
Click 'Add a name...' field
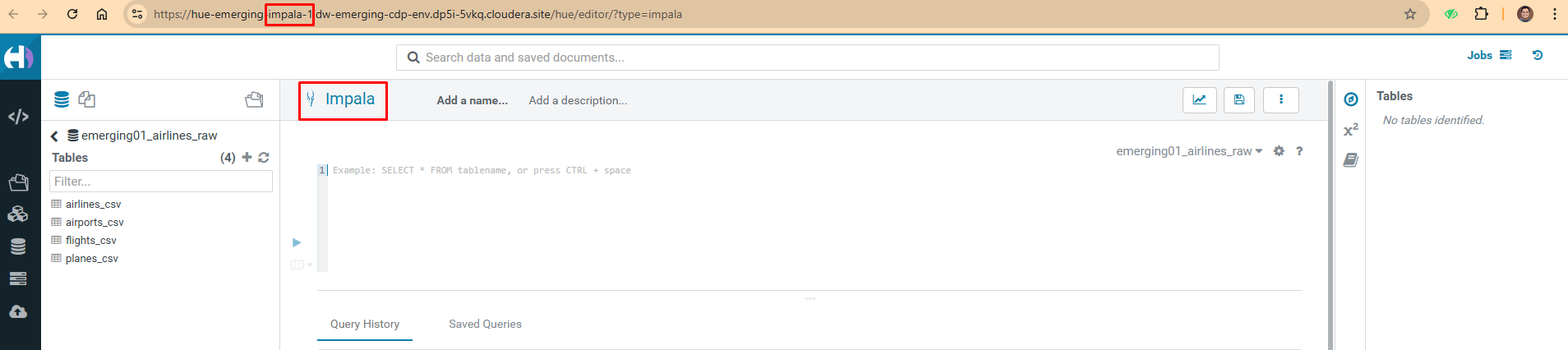click(x=472, y=100)
